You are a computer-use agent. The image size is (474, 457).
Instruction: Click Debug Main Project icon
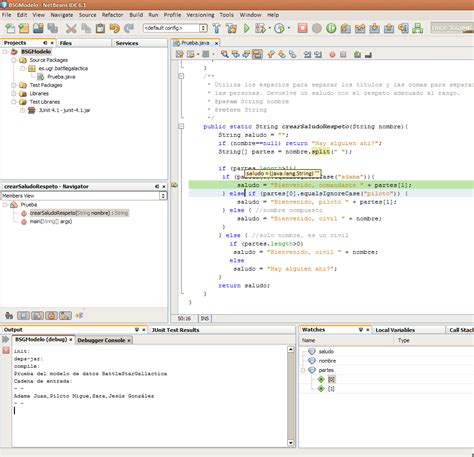(260, 28)
